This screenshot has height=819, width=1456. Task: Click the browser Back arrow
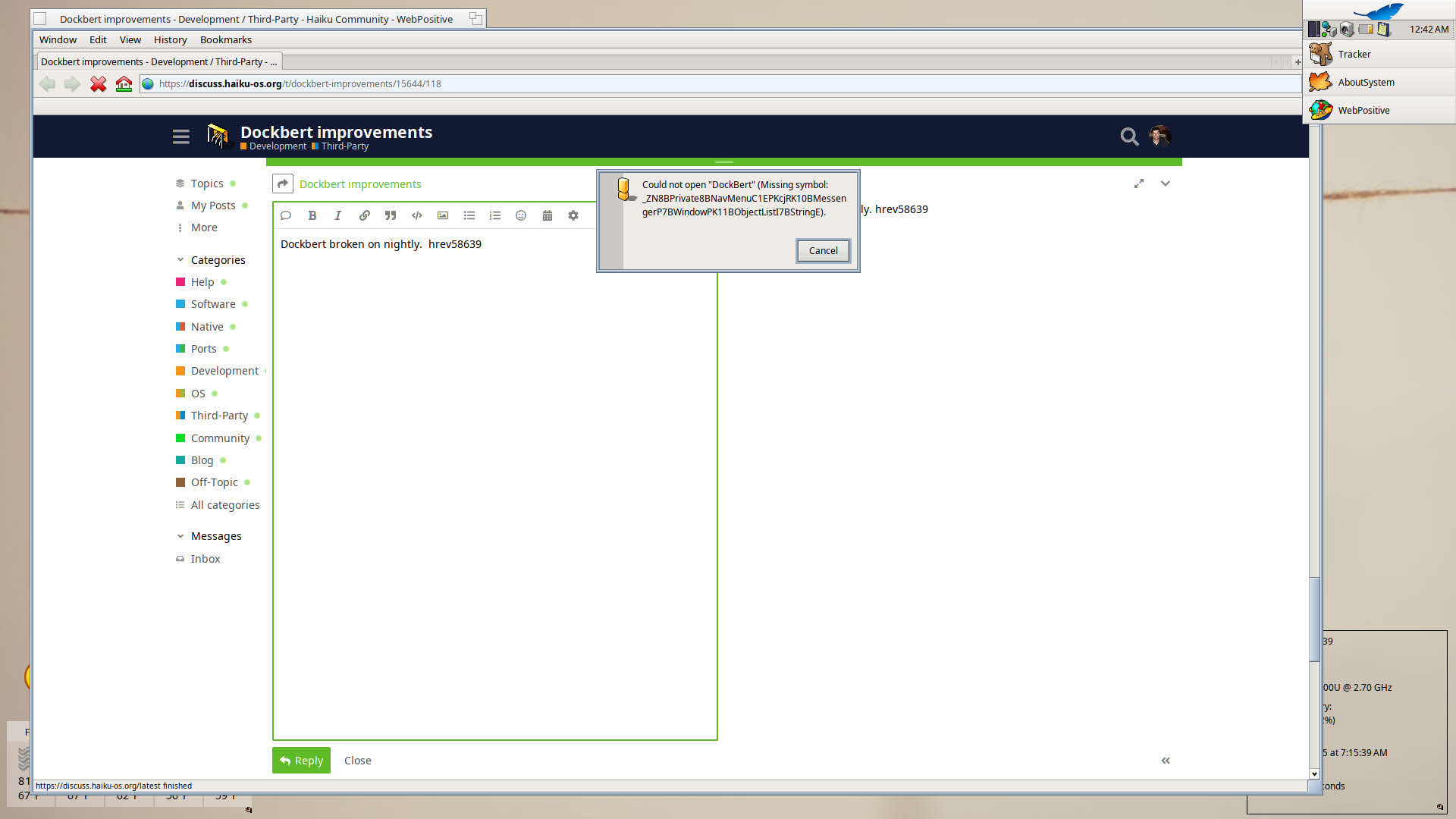pos(47,84)
